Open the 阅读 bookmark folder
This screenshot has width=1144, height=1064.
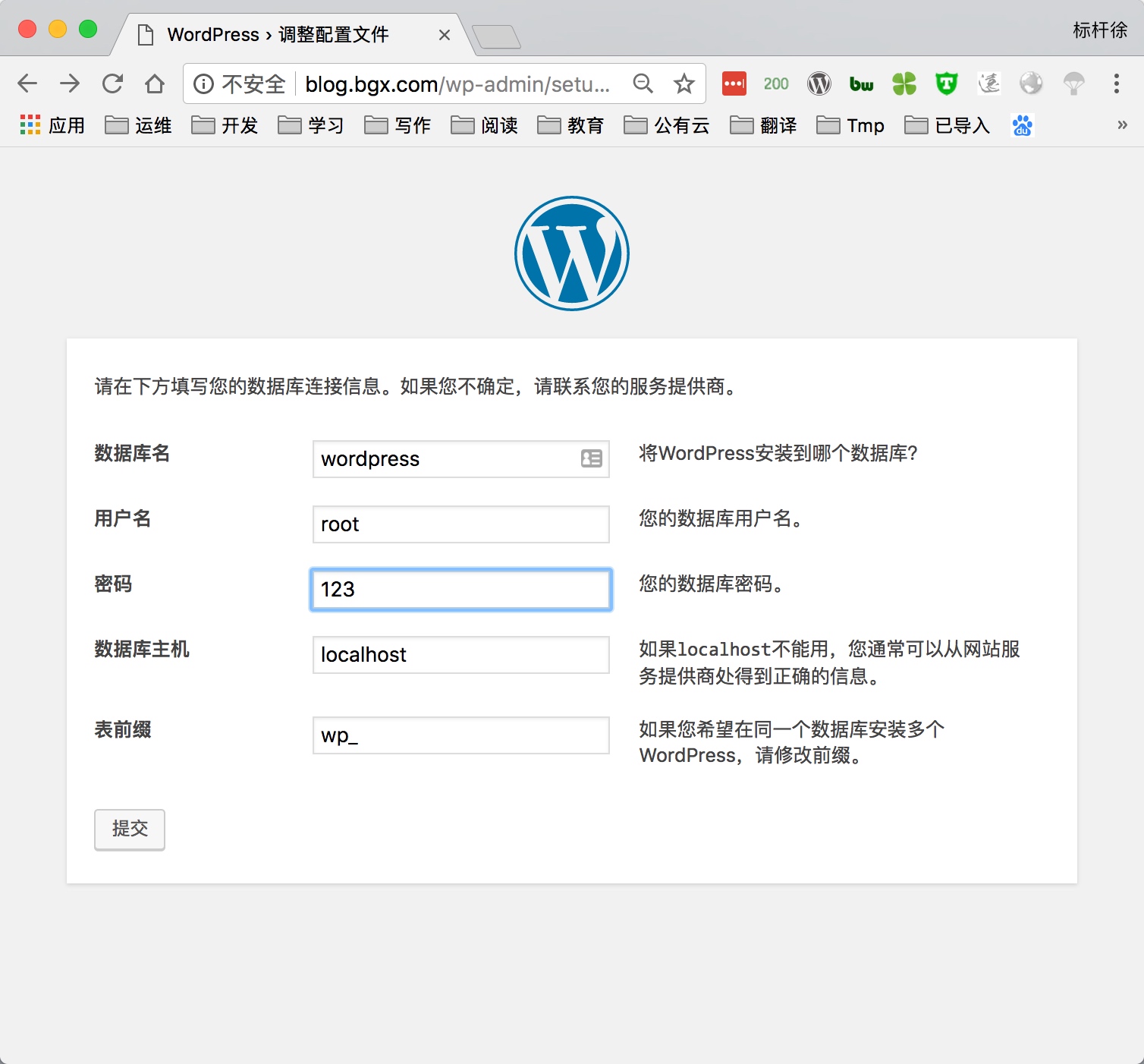pyautogui.click(x=484, y=125)
